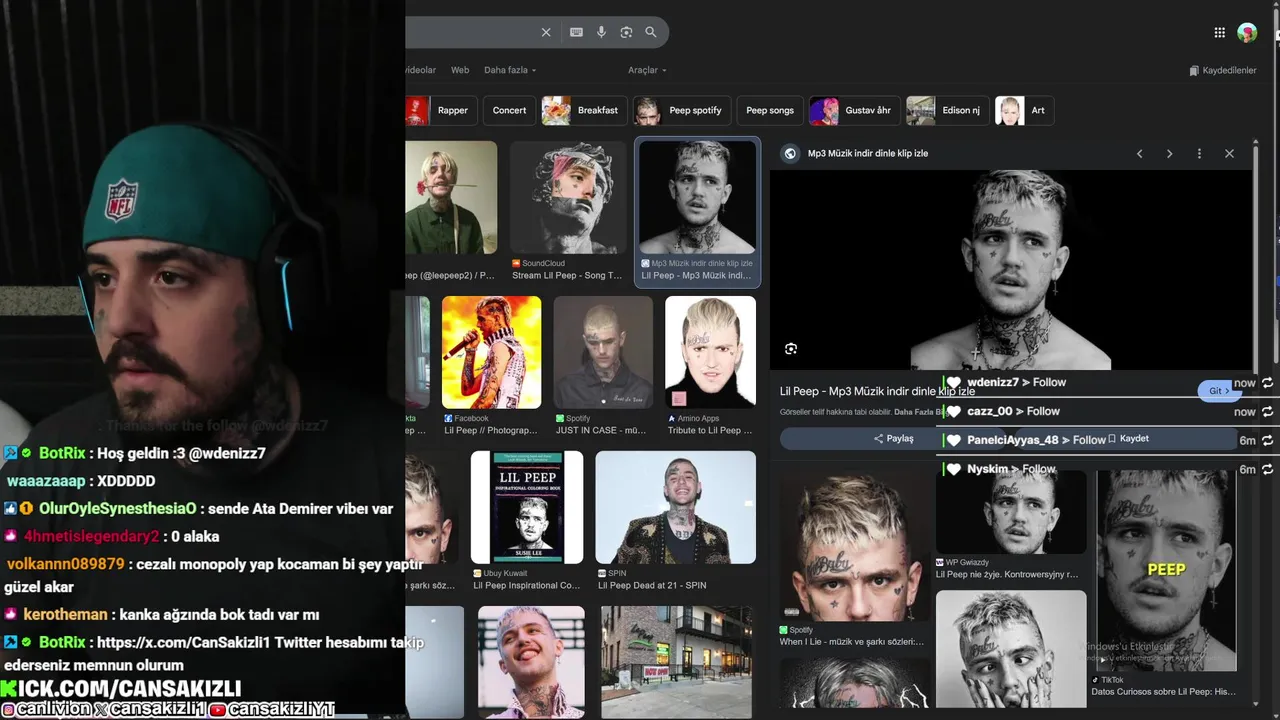Select the Peep songs filter chip

pyautogui.click(x=770, y=110)
